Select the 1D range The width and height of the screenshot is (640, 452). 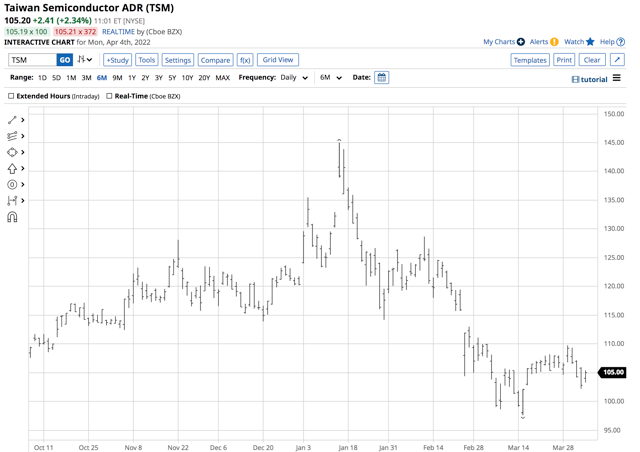[x=42, y=78]
